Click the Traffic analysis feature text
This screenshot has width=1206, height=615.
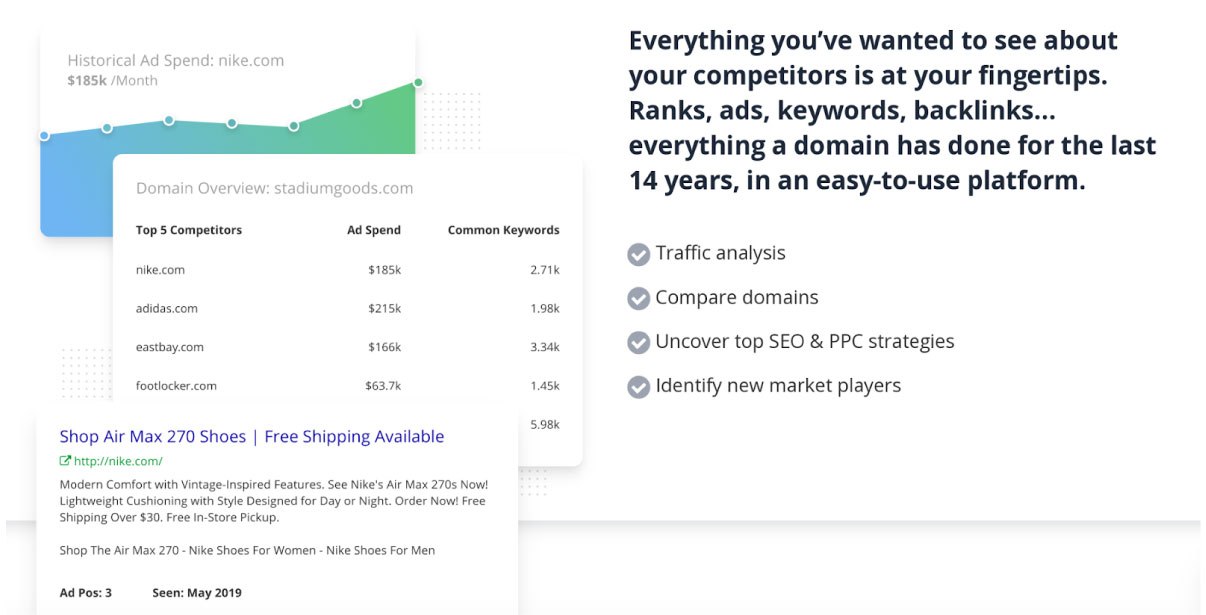pyautogui.click(x=720, y=253)
